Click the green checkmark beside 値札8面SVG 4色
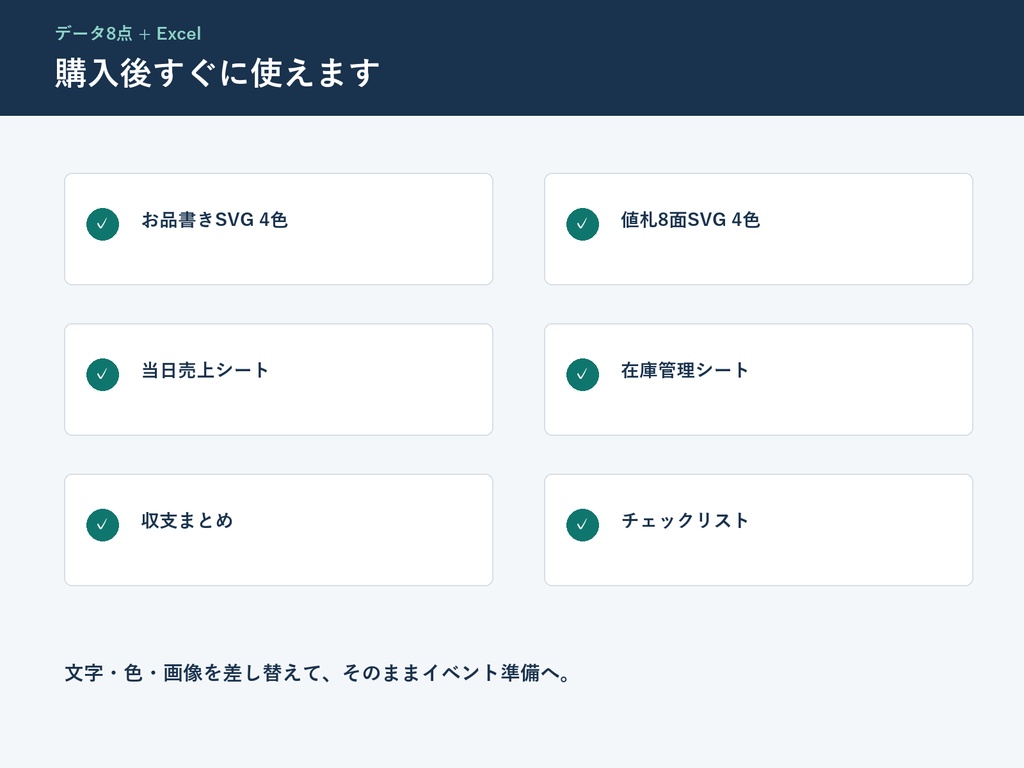 tap(583, 224)
